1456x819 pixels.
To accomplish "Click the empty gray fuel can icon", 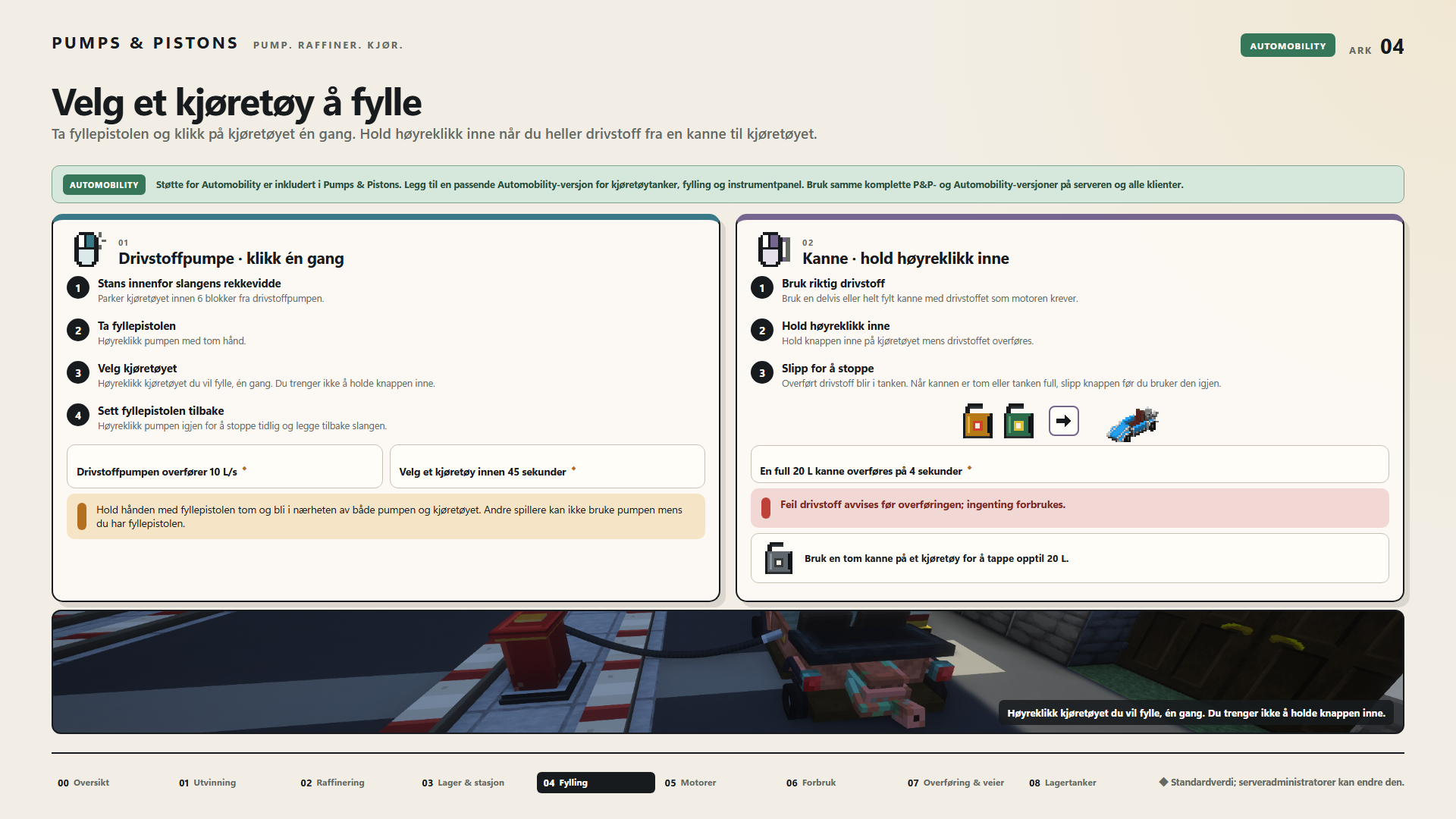I will pos(778,558).
